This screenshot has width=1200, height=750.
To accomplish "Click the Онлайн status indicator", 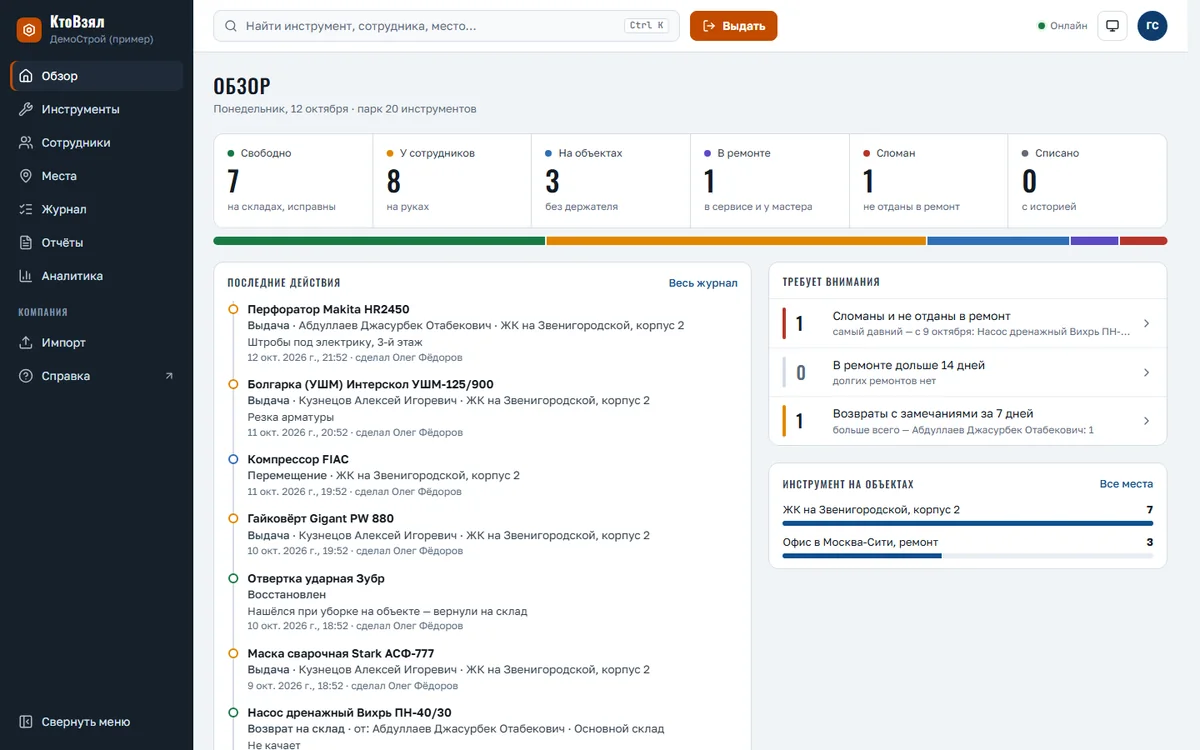I will (1063, 26).
